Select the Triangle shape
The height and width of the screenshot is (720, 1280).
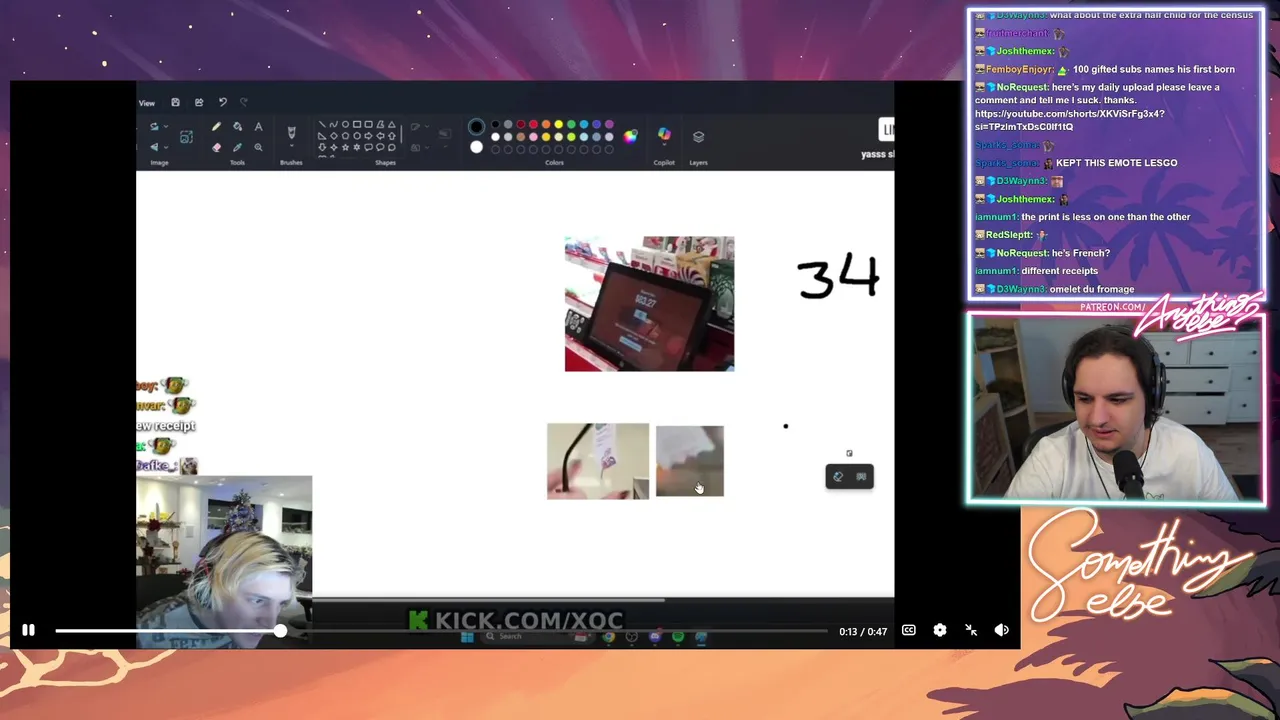[x=391, y=124]
